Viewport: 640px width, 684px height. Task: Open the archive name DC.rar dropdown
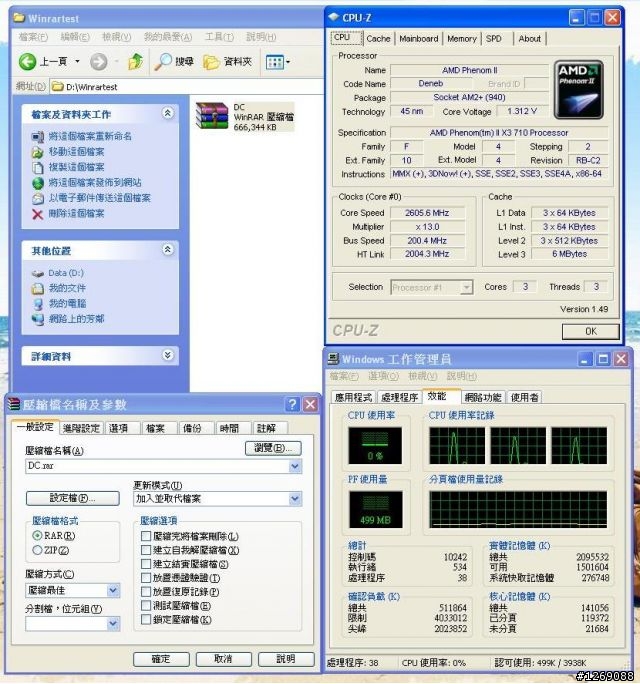295,466
